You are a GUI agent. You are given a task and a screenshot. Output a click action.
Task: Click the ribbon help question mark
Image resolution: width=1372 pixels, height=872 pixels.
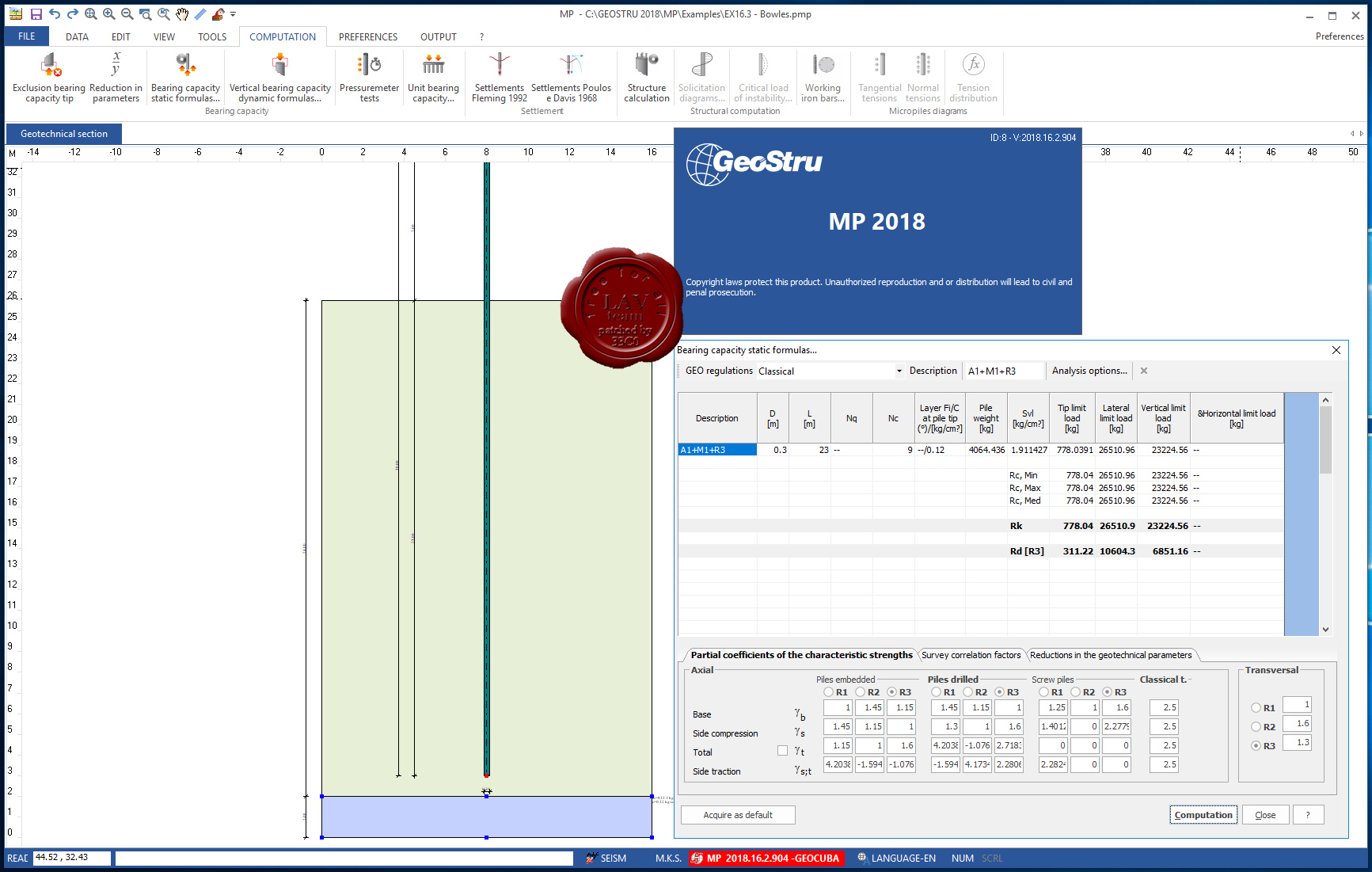(x=481, y=36)
